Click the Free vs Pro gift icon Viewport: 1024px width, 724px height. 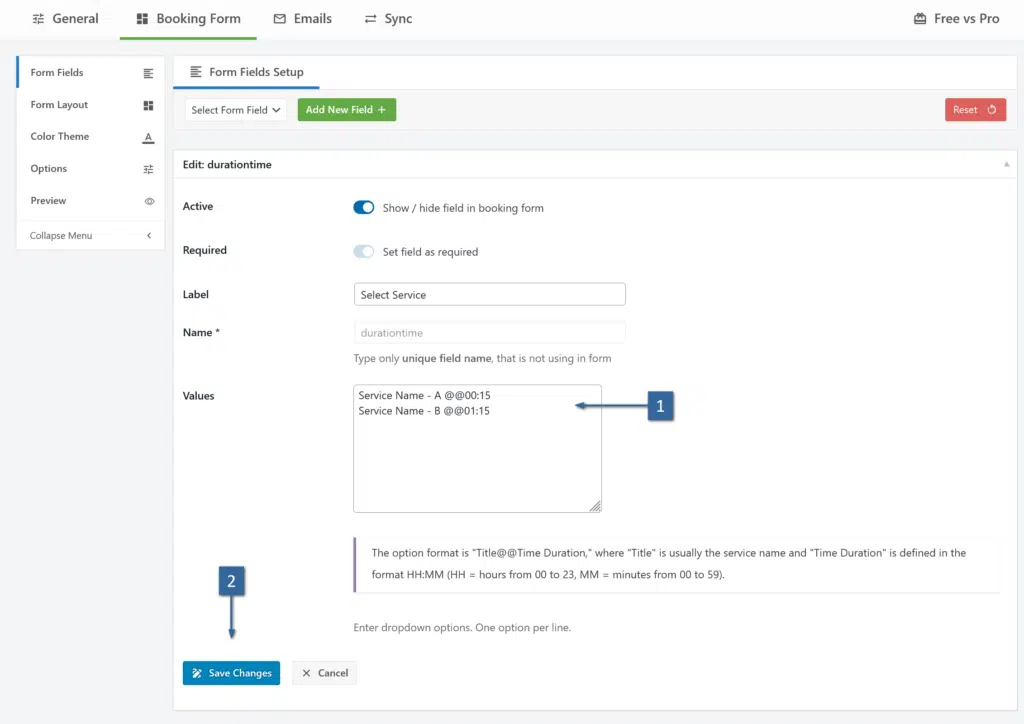pyautogui.click(x=919, y=19)
